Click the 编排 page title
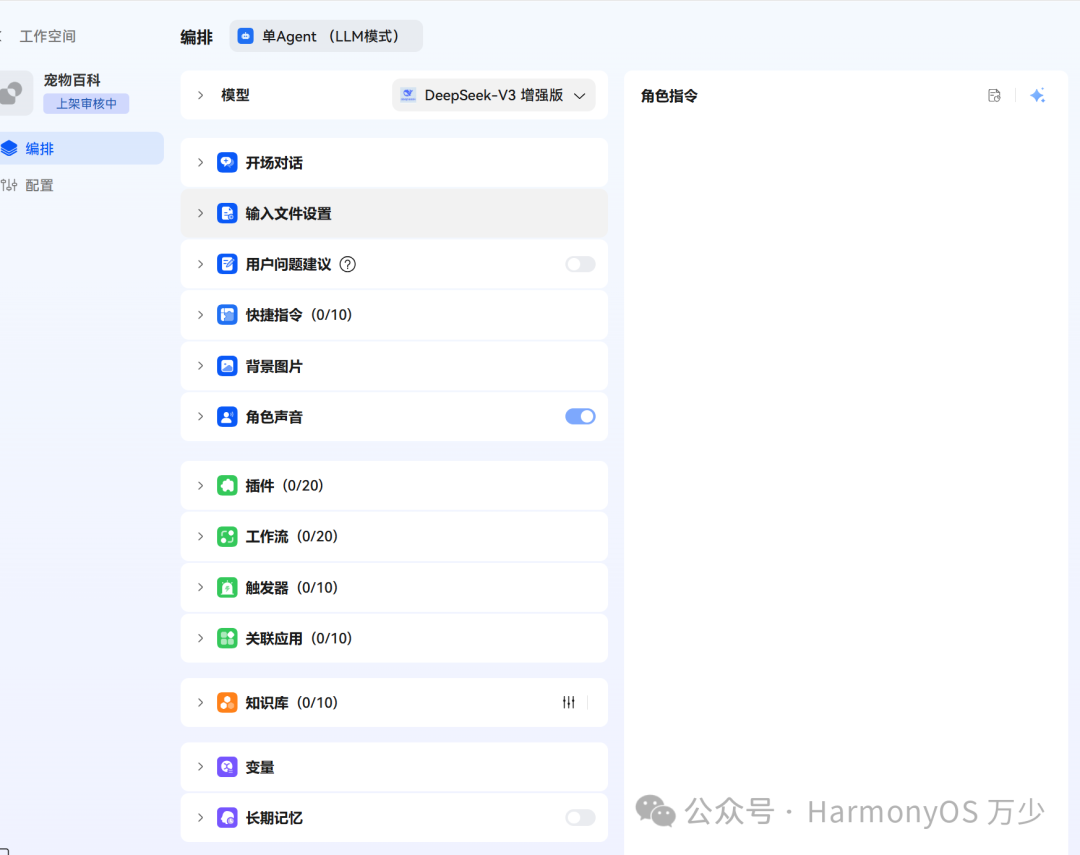 196,37
